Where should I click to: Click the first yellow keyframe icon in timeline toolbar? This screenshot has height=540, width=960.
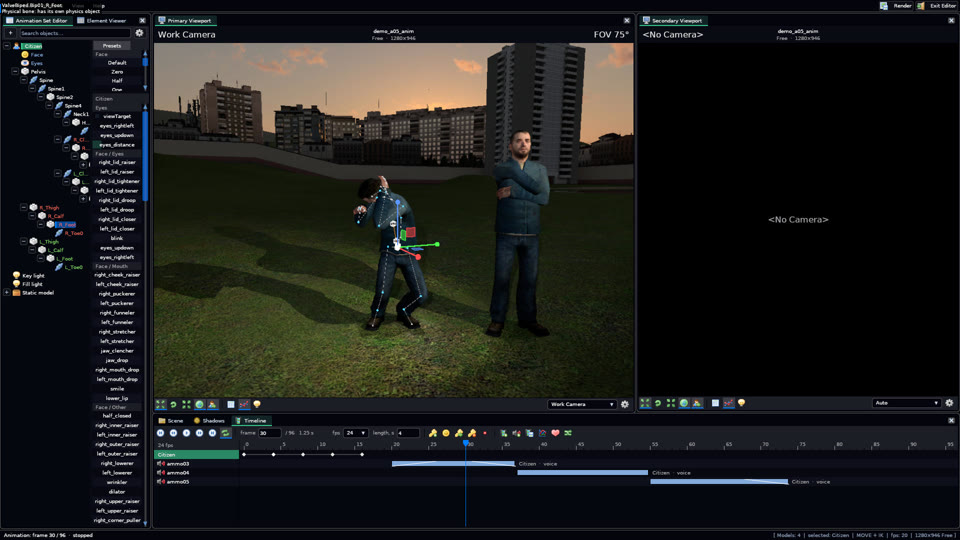click(x=433, y=433)
